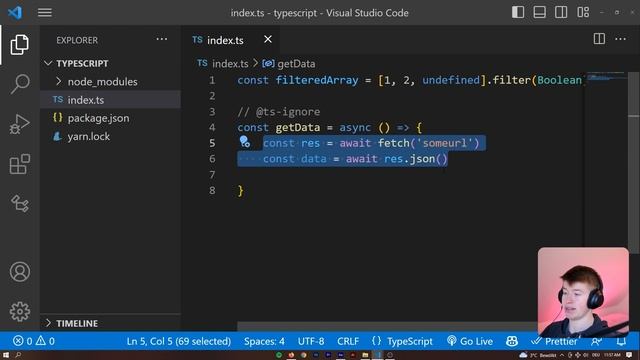Click line number 1 in the gutter

212,80
